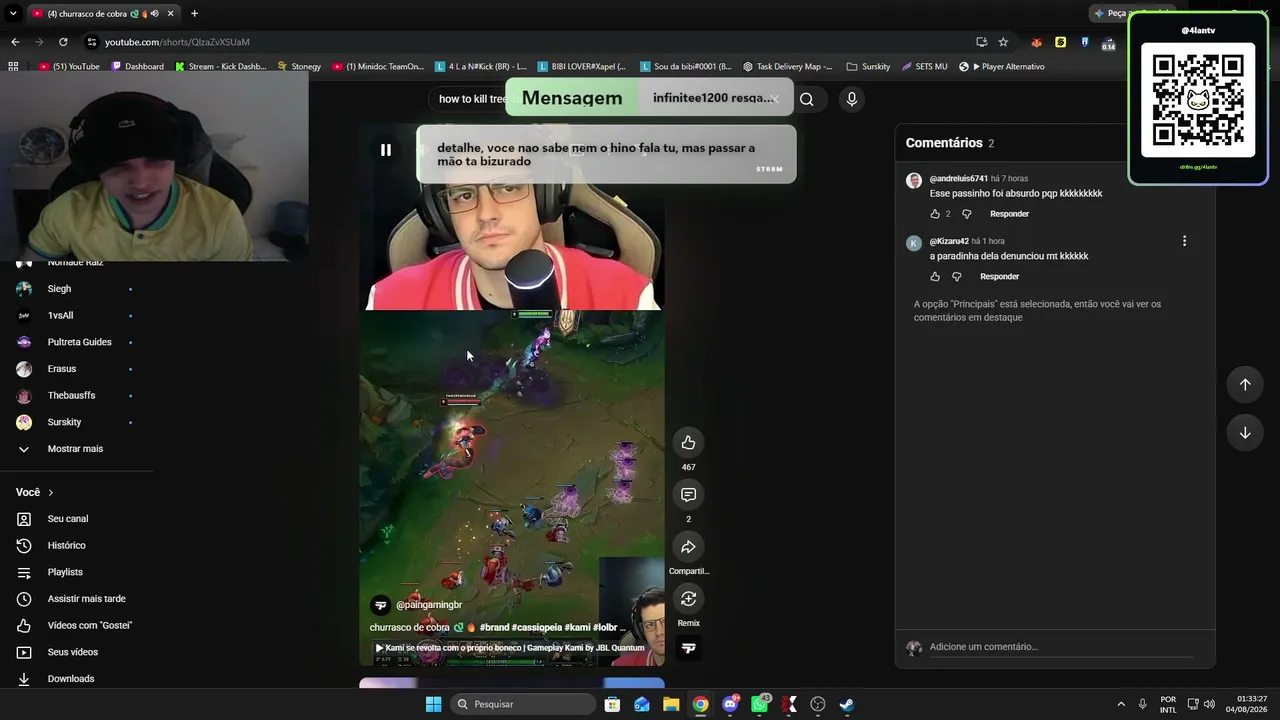
Task: Open the sound source thumbnail of the Short
Action: [x=688, y=649]
